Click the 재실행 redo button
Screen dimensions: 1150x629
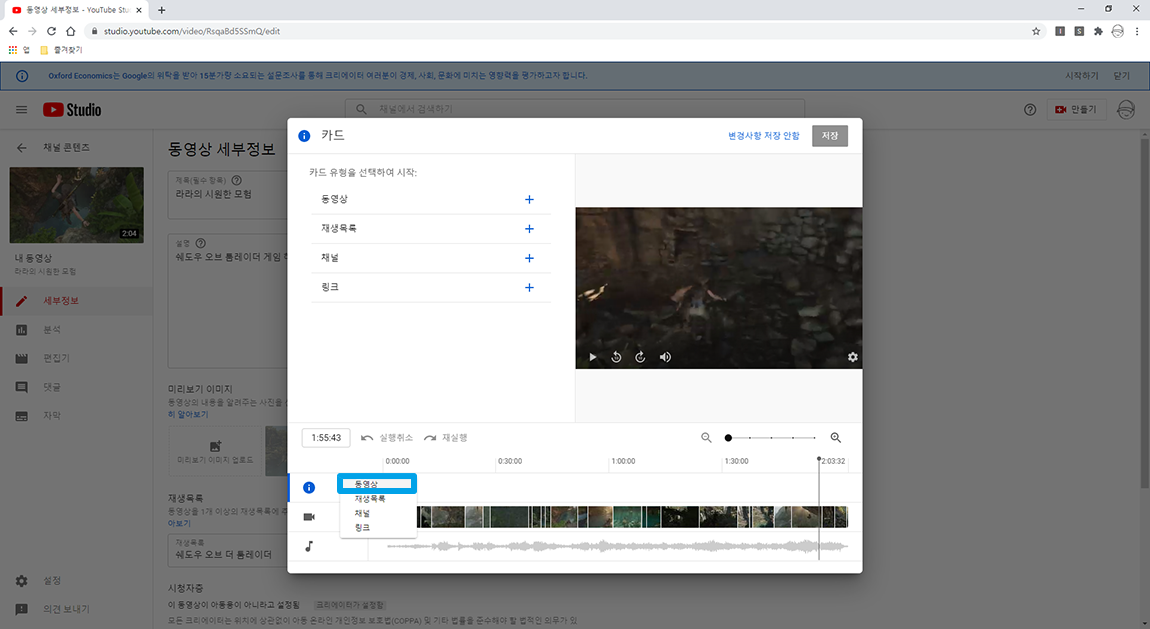pos(445,438)
